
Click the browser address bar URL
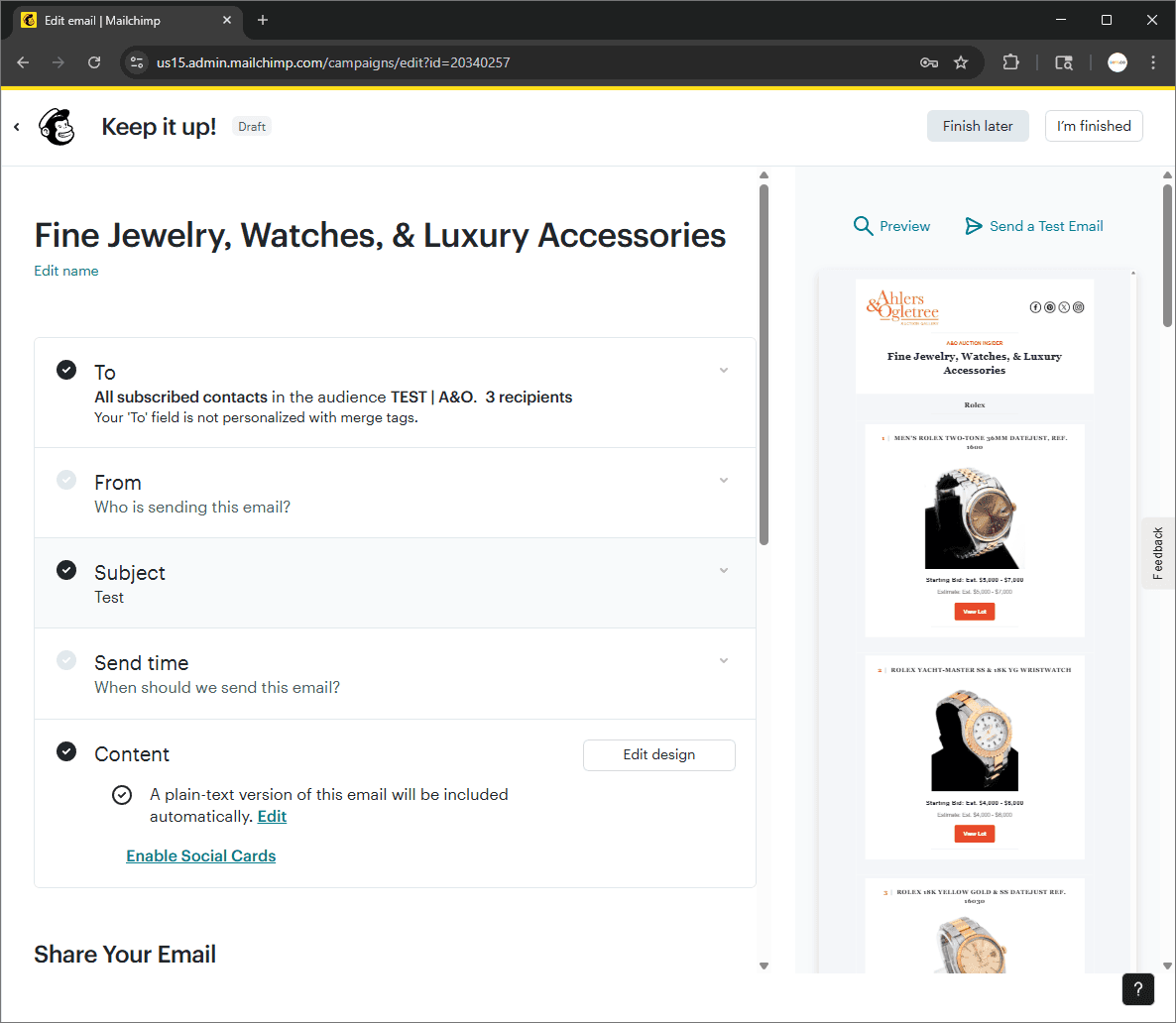[333, 62]
